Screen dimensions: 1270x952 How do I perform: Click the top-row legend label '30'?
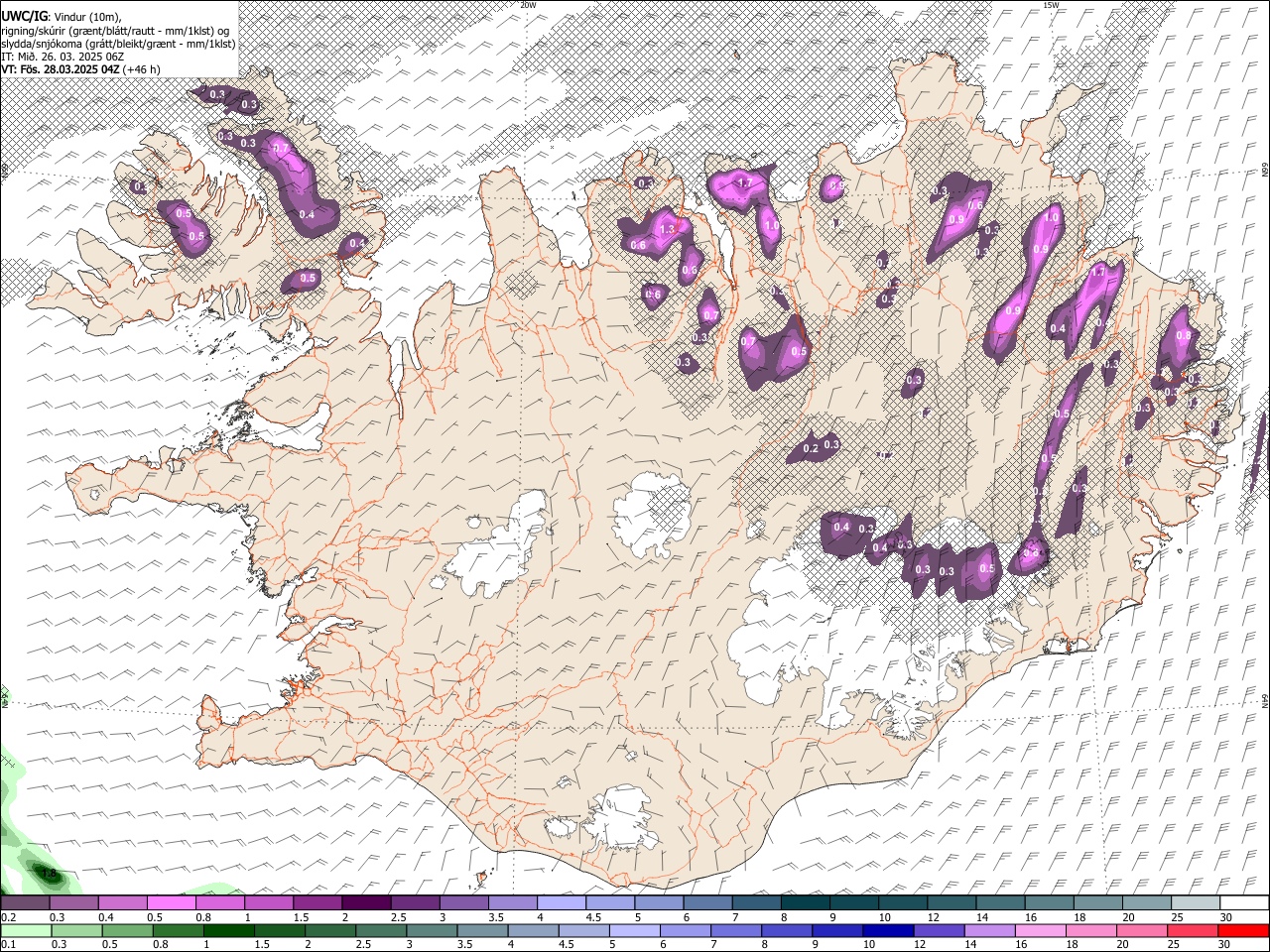point(1226,917)
